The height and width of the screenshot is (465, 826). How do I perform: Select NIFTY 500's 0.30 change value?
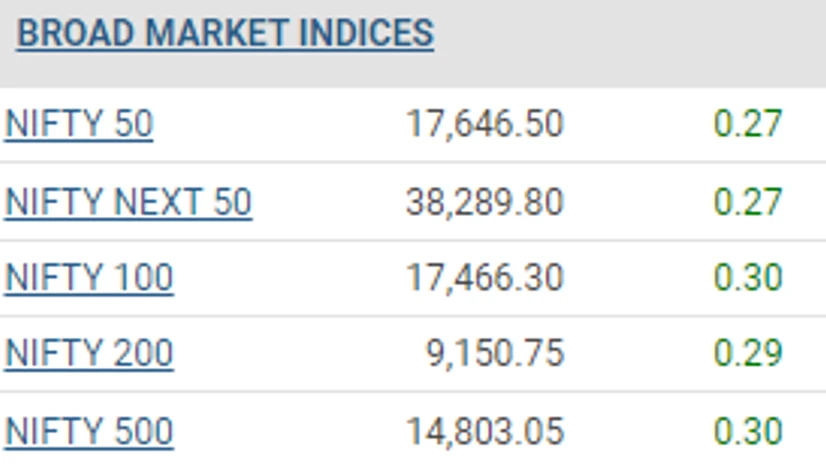(x=747, y=432)
